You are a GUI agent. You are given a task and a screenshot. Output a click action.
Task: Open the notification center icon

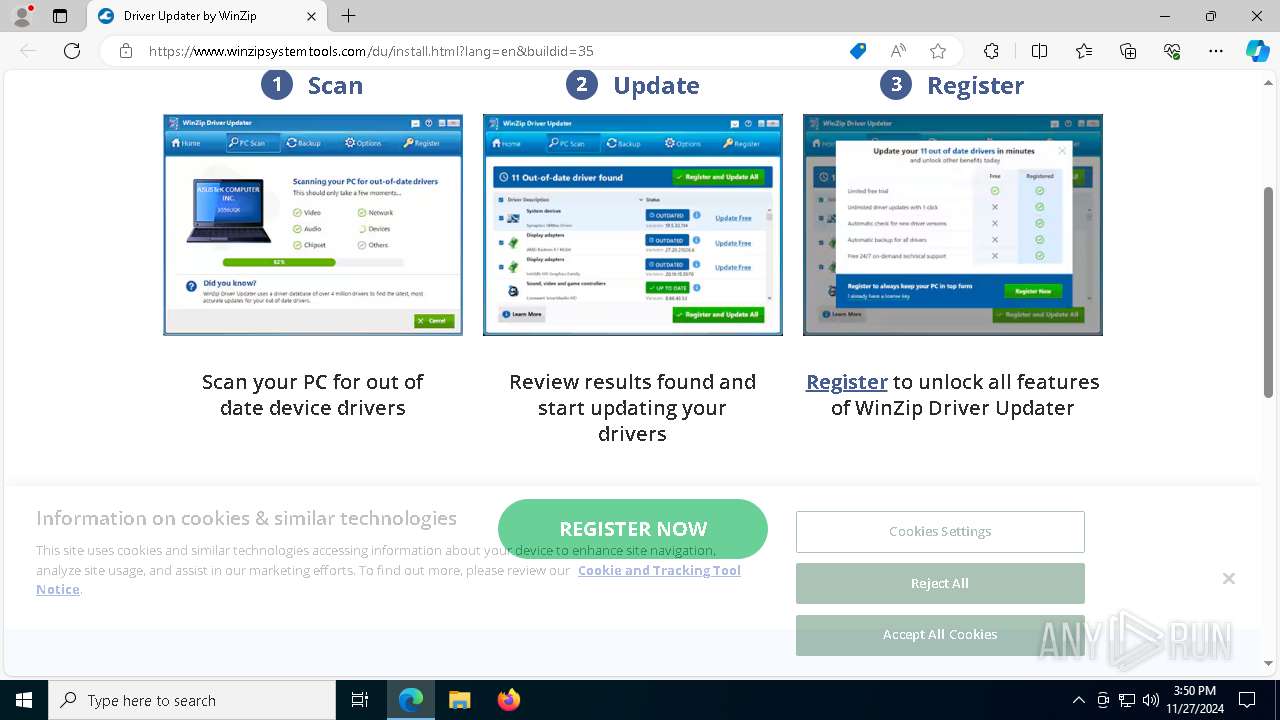point(1247,700)
